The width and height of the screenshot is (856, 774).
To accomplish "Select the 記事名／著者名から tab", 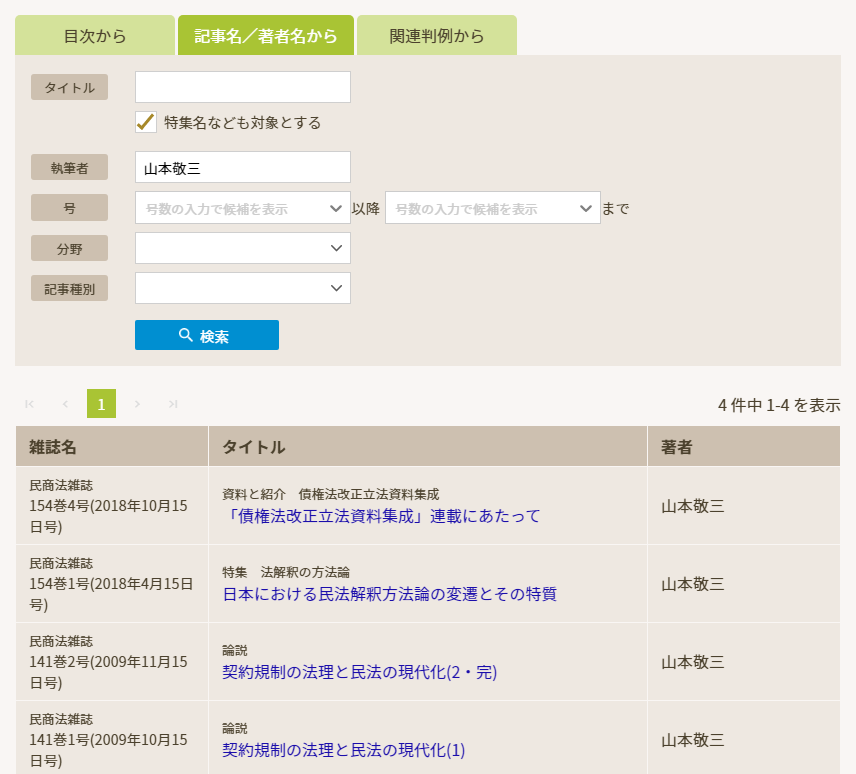I will point(266,35).
